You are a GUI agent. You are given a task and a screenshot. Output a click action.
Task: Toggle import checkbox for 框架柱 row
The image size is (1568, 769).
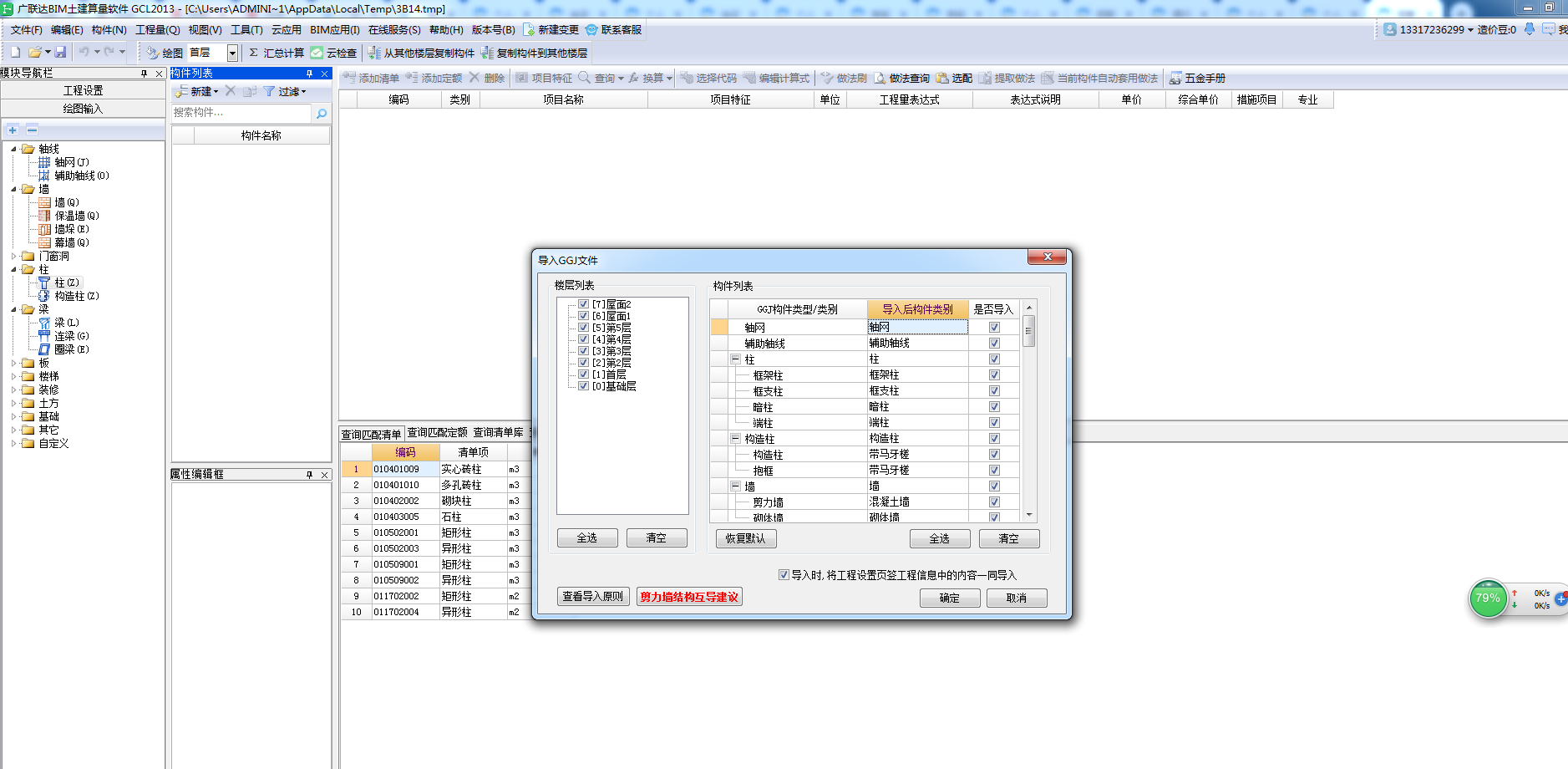pyautogui.click(x=994, y=375)
